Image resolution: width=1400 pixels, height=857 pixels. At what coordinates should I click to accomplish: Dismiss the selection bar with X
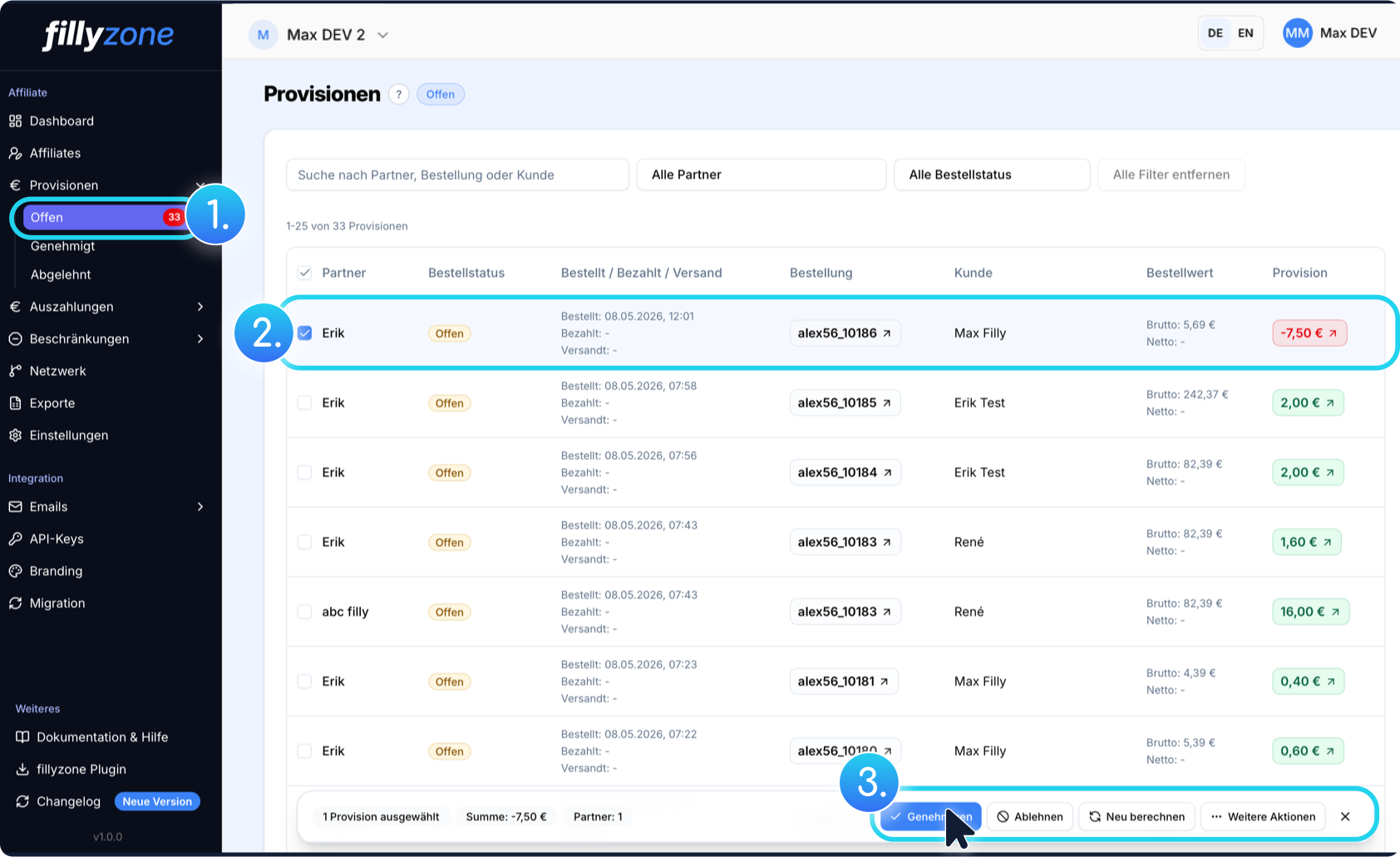(1345, 817)
